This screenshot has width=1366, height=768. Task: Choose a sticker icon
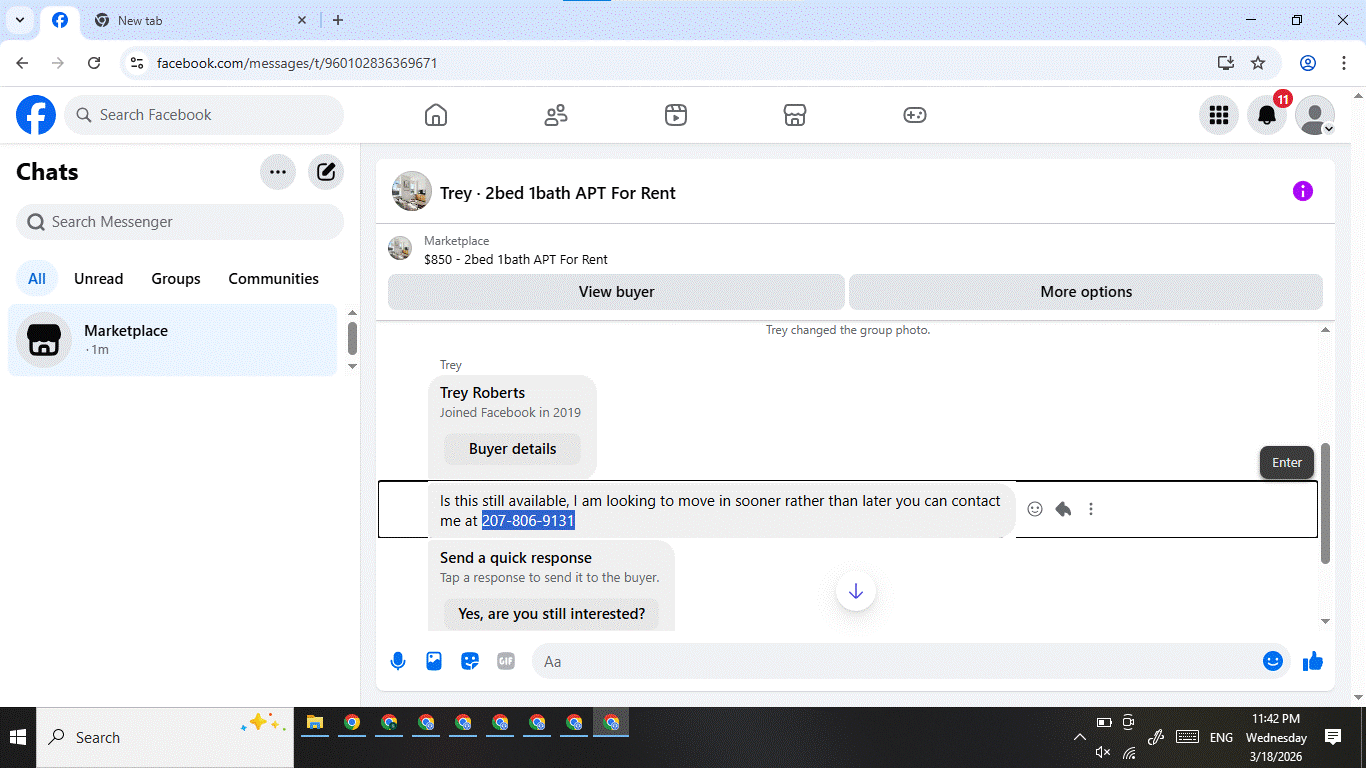tap(470, 661)
